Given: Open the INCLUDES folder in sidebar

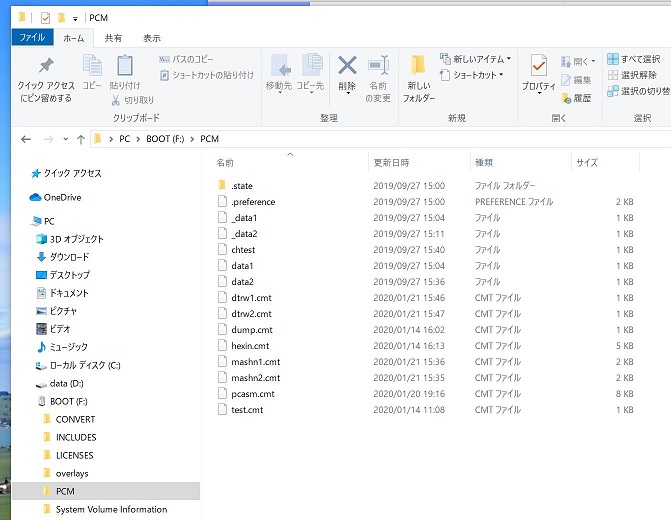Looking at the screenshot, I should (70, 437).
